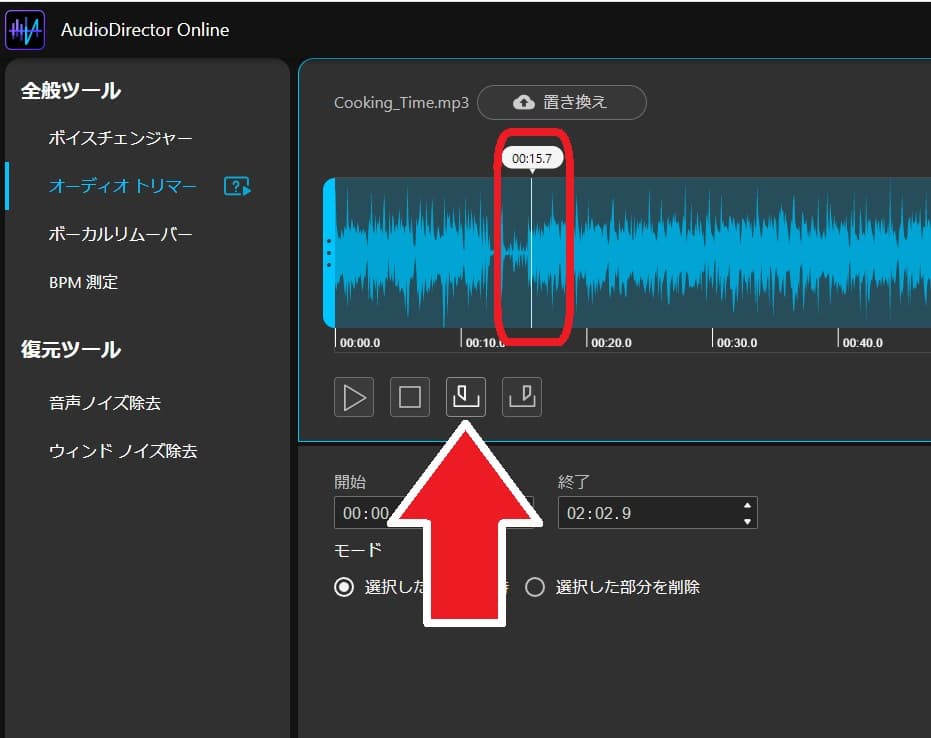
Task: Open the ウィンド ノイズ除去 tool
Action: [123, 451]
